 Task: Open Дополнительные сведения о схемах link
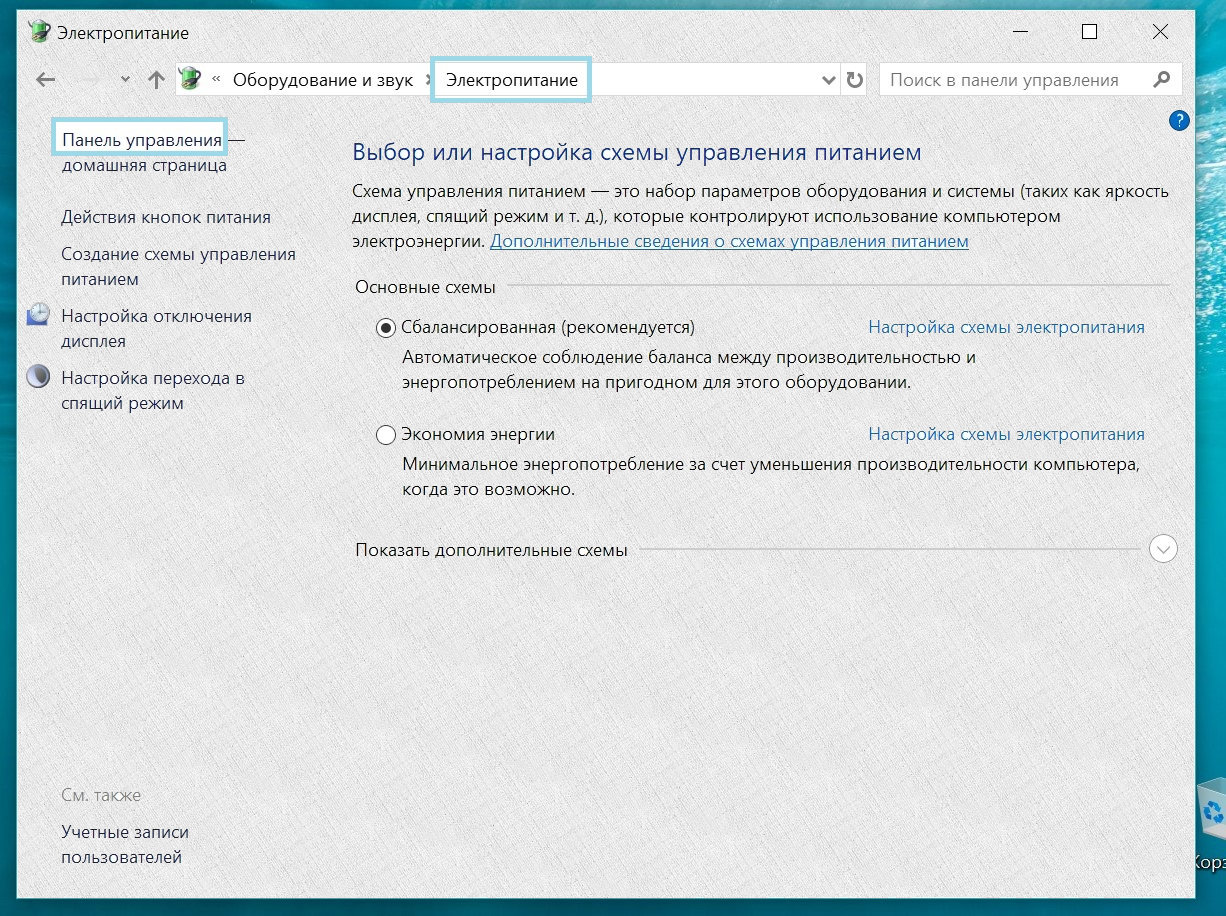click(x=729, y=241)
